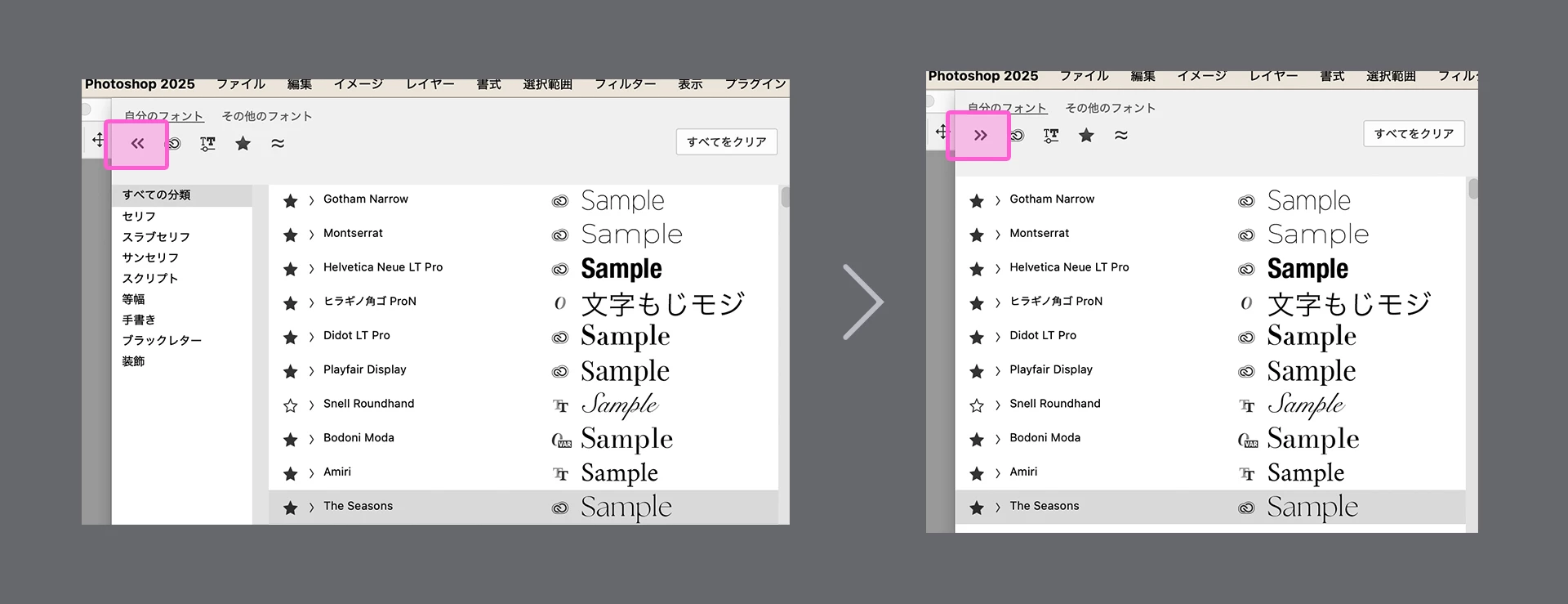Click the similar fonts ≈ icon in left panel
Screen dimensions: 1568x604
point(278,144)
